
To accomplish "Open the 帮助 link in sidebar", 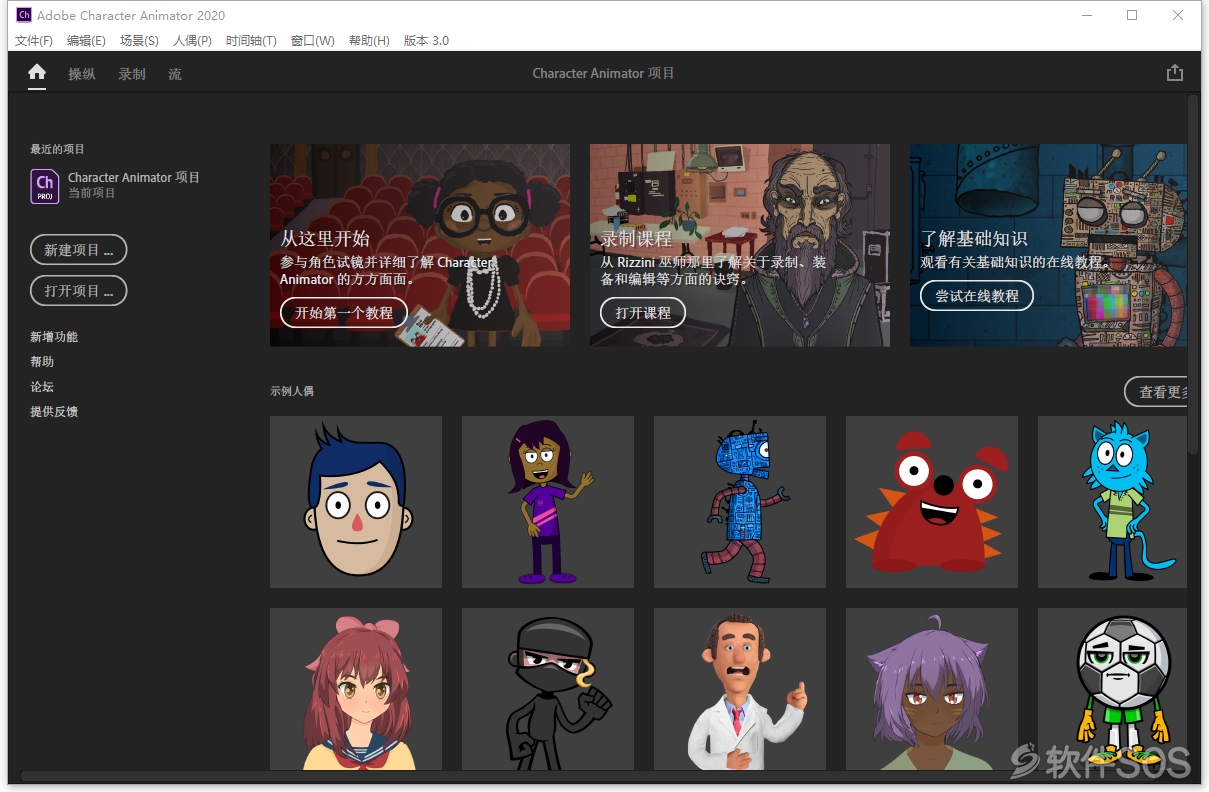I will [x=42, y=362].
